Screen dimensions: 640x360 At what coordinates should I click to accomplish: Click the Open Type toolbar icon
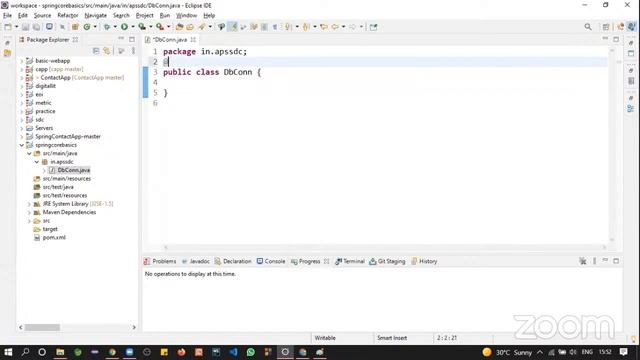(179, 27)
